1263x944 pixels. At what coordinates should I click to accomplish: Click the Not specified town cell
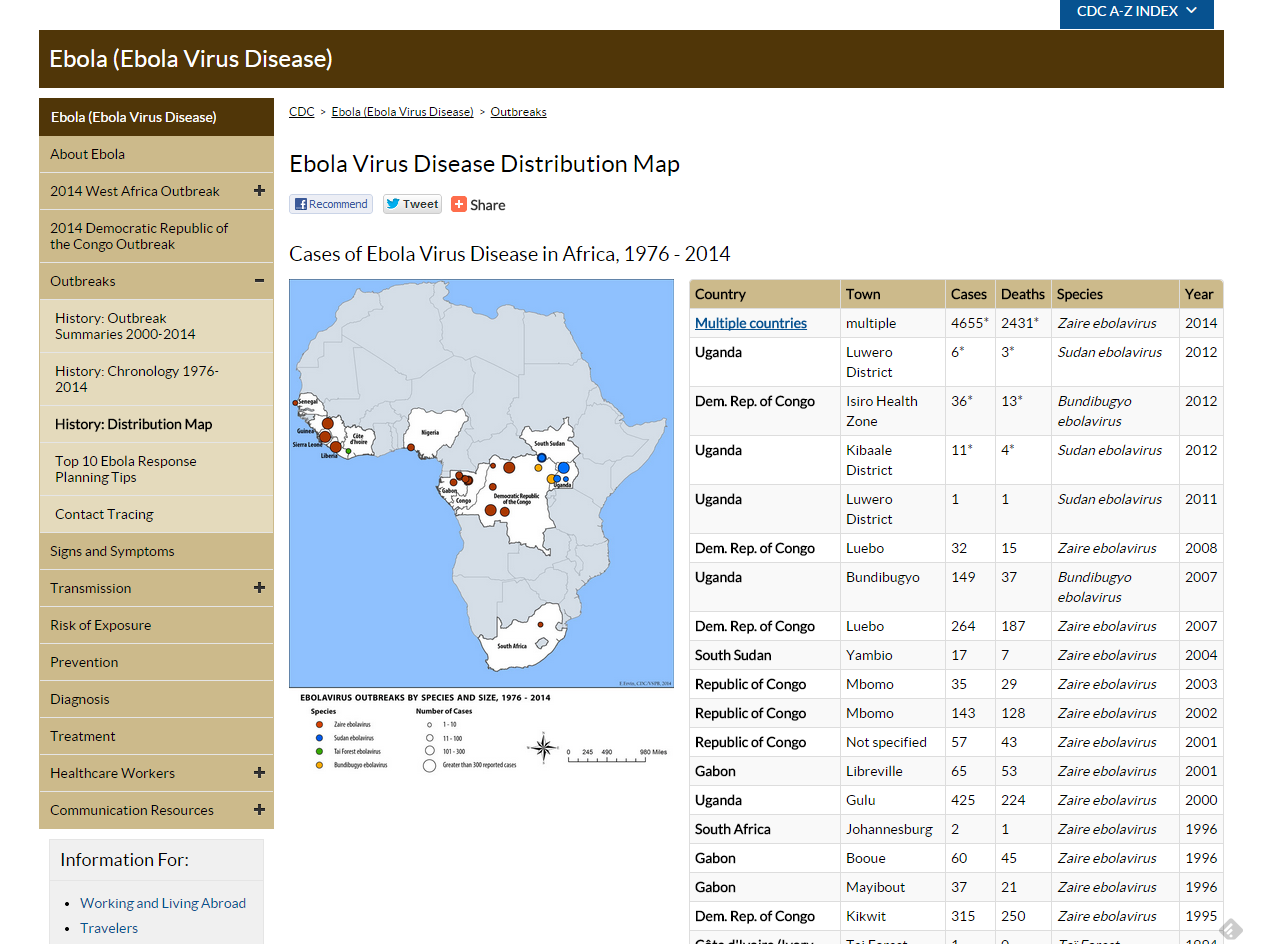coord(893,742)
